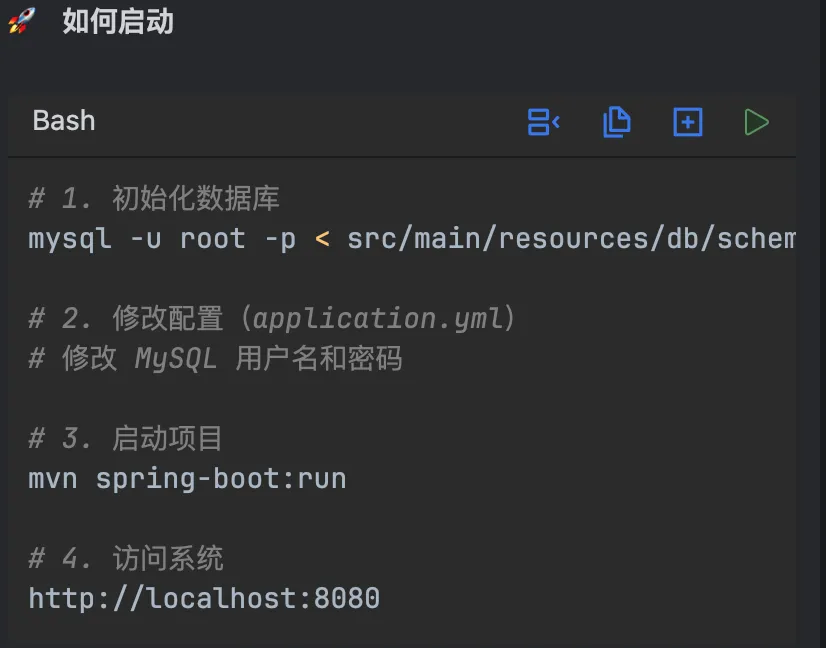Click the create file from snippet icon
This screenshot has height=648, width=826.
688,122
